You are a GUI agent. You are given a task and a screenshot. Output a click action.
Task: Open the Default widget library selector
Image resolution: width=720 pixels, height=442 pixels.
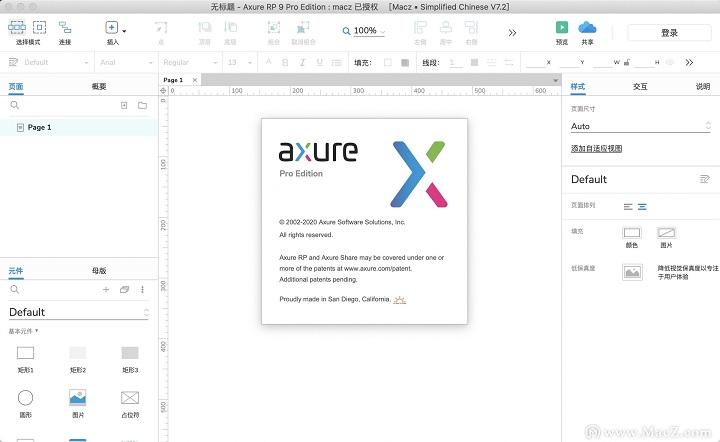[79, 312]
